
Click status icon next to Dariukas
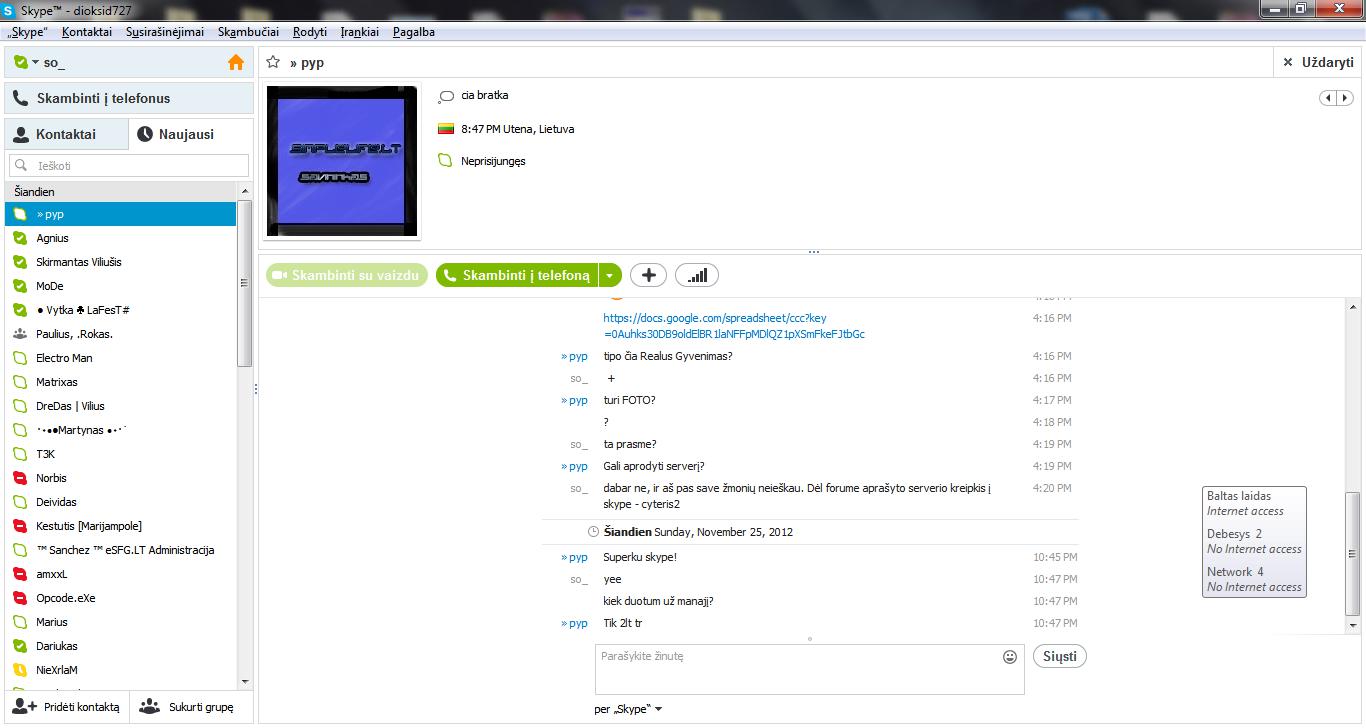20,646
